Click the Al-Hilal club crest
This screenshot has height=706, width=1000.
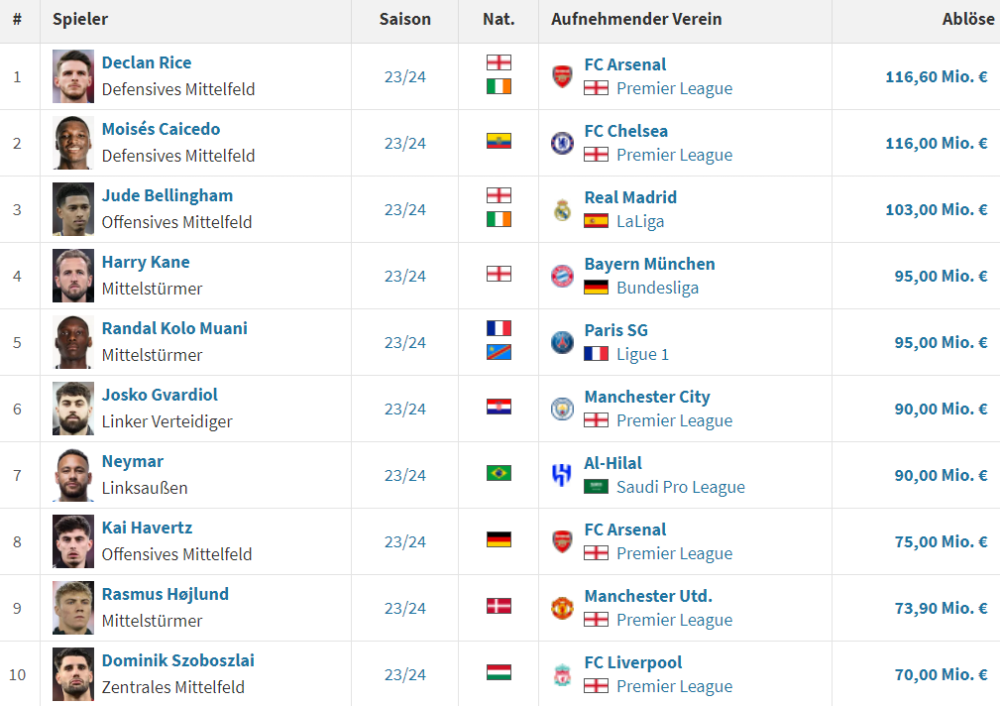[x=563, y=475]
